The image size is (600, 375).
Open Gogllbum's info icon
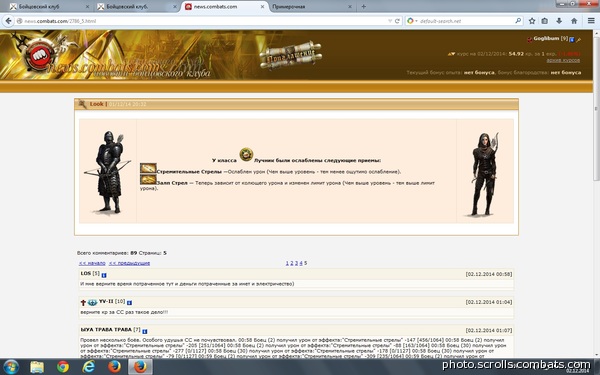(x=572, y=39)
